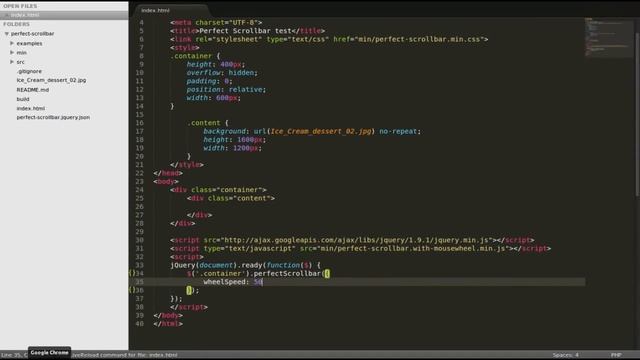
Task: Click the .container selector on line 8
Action: pos(191,56)
